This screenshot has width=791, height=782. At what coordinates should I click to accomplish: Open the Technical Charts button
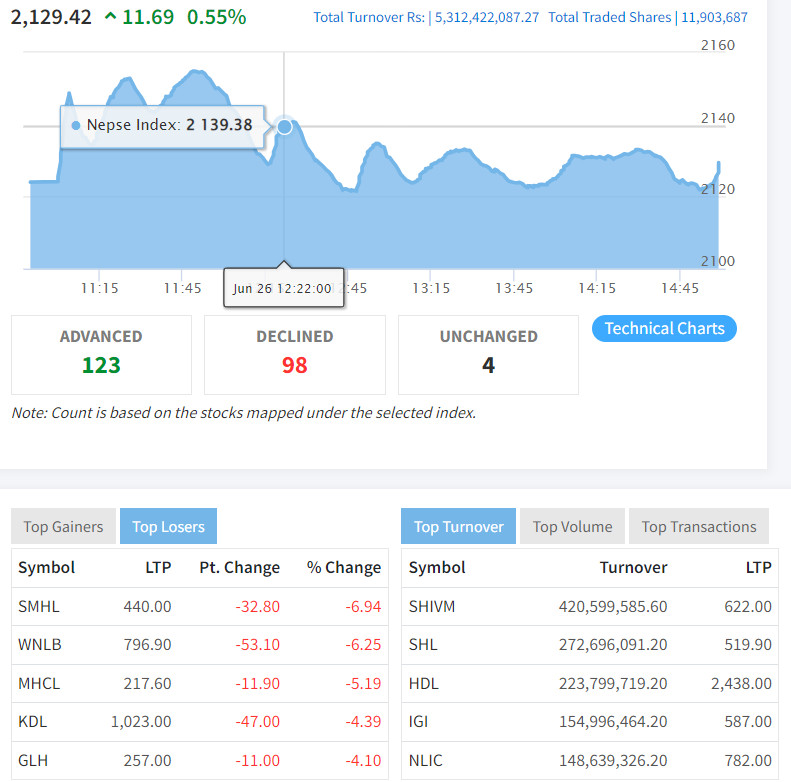pyautogui.click(x=664, y=328)
